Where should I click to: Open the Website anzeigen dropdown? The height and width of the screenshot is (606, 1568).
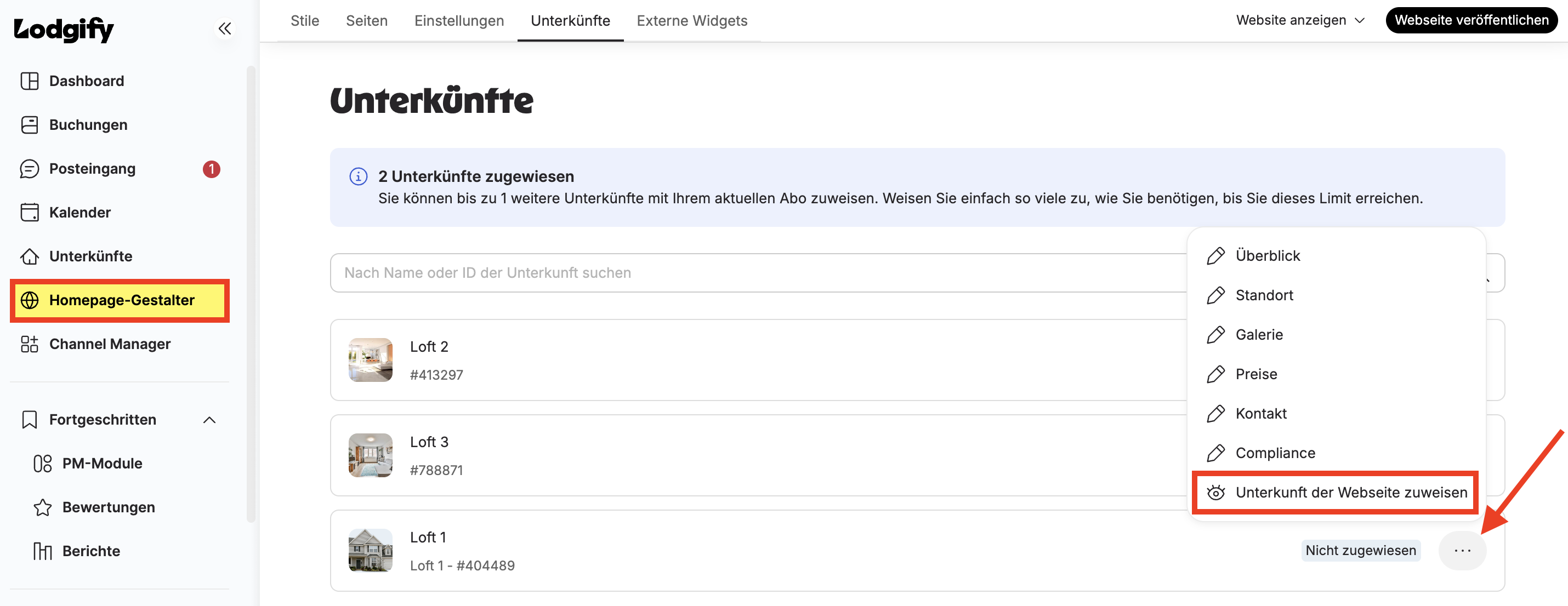click(1300, 20)
